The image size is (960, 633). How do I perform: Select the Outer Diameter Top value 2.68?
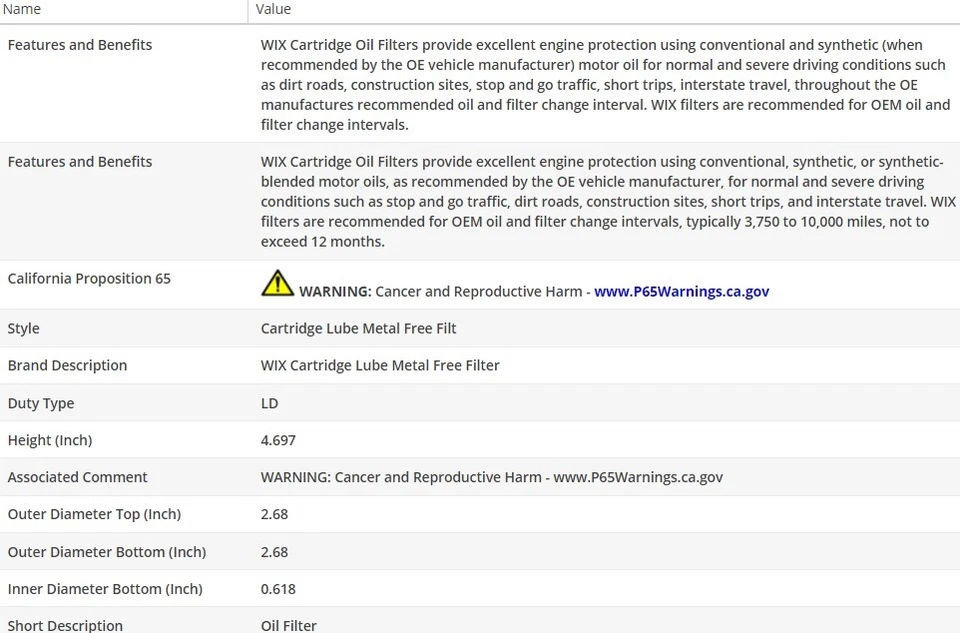274,514
